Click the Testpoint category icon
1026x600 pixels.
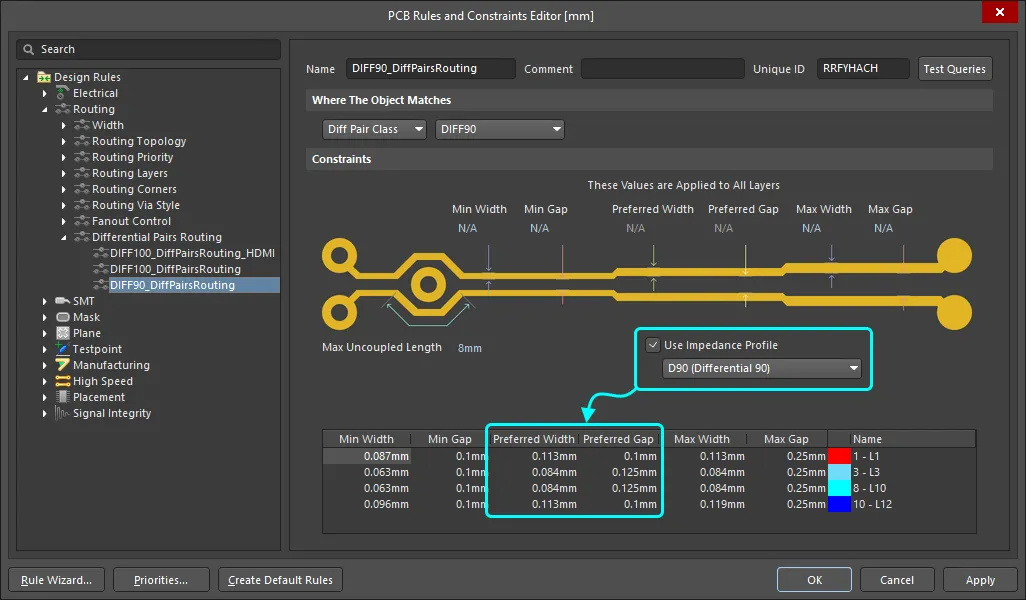pos(63,349)
